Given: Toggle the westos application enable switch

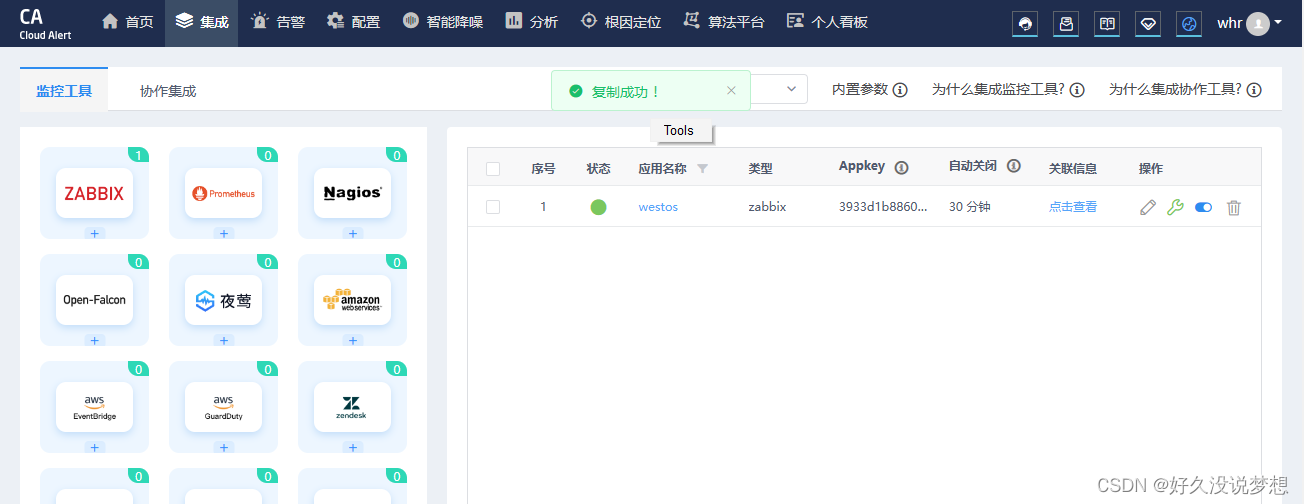Looking at the screenshot, I should click(x=1204, y=207).
